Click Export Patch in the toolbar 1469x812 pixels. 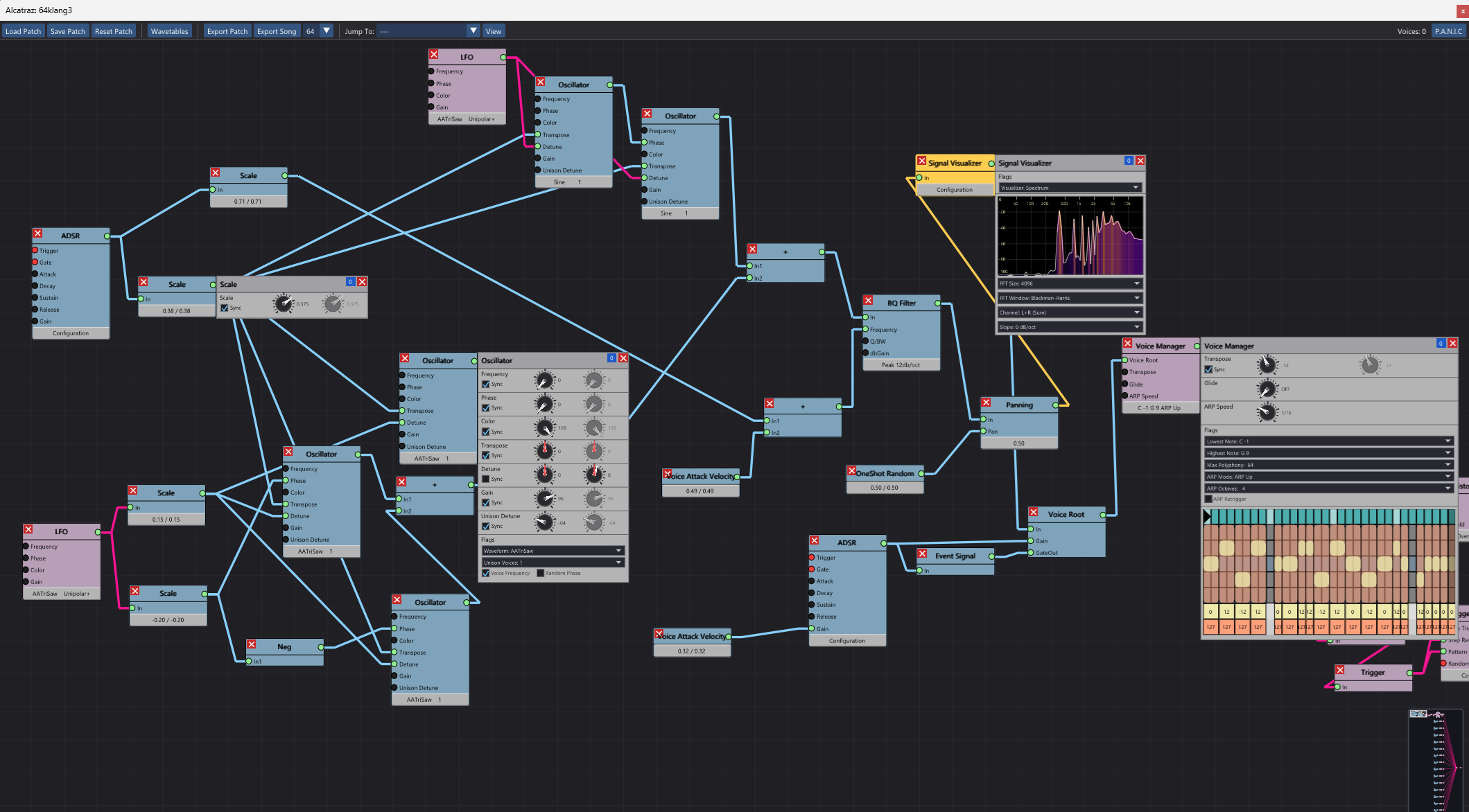[x=227, y=31]
